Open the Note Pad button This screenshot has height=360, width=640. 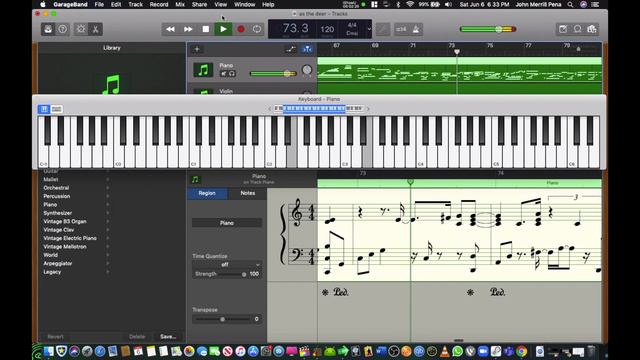[563, 29]
